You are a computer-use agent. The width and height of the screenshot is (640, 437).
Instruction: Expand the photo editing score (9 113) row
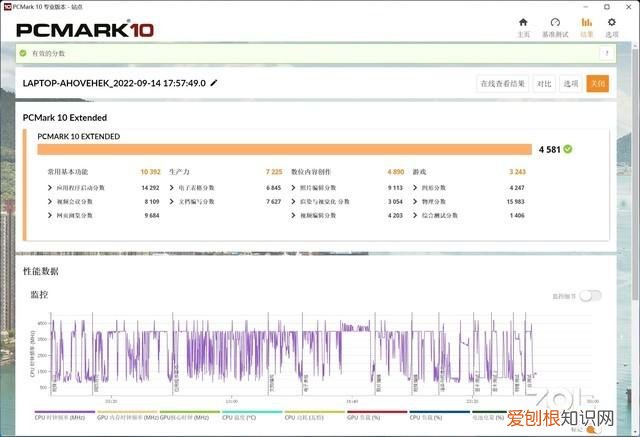point(347,188)
